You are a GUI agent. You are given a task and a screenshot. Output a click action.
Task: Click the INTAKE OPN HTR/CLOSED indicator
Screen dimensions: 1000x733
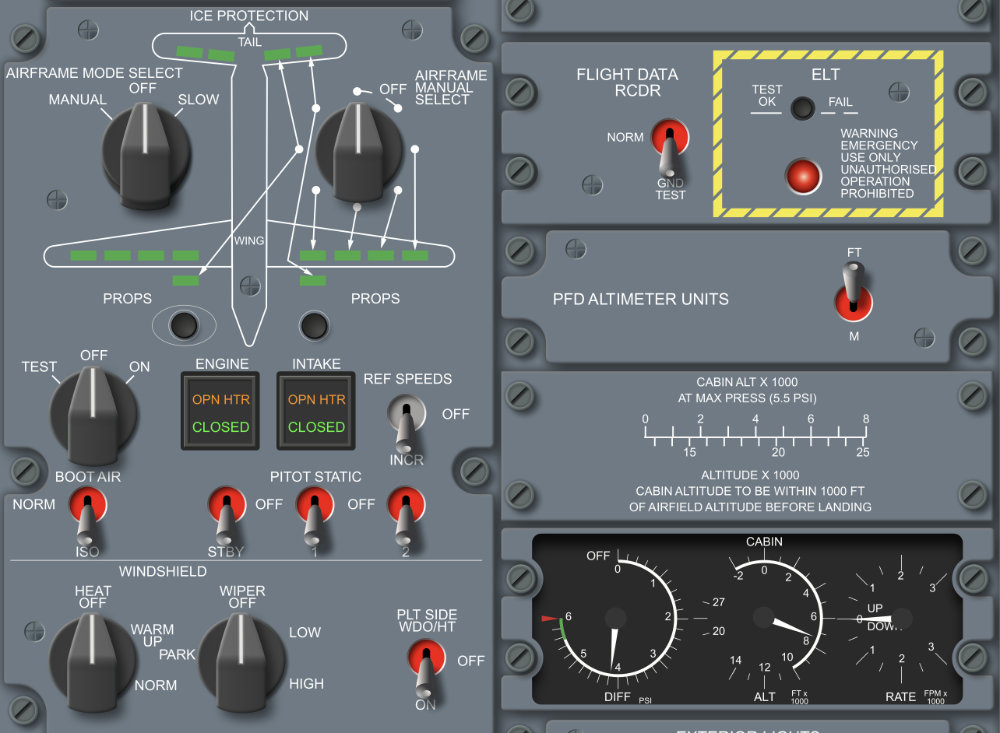point(316,413)
